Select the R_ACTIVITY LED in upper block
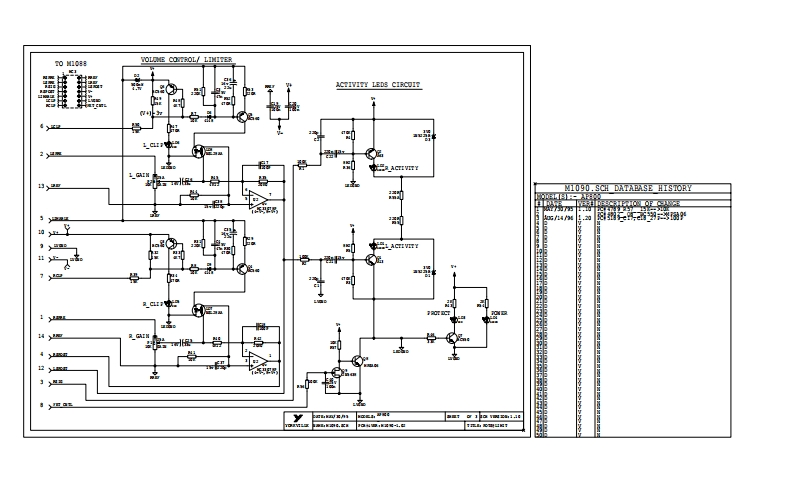Screen dimensions: 793x491 (379, 167)
